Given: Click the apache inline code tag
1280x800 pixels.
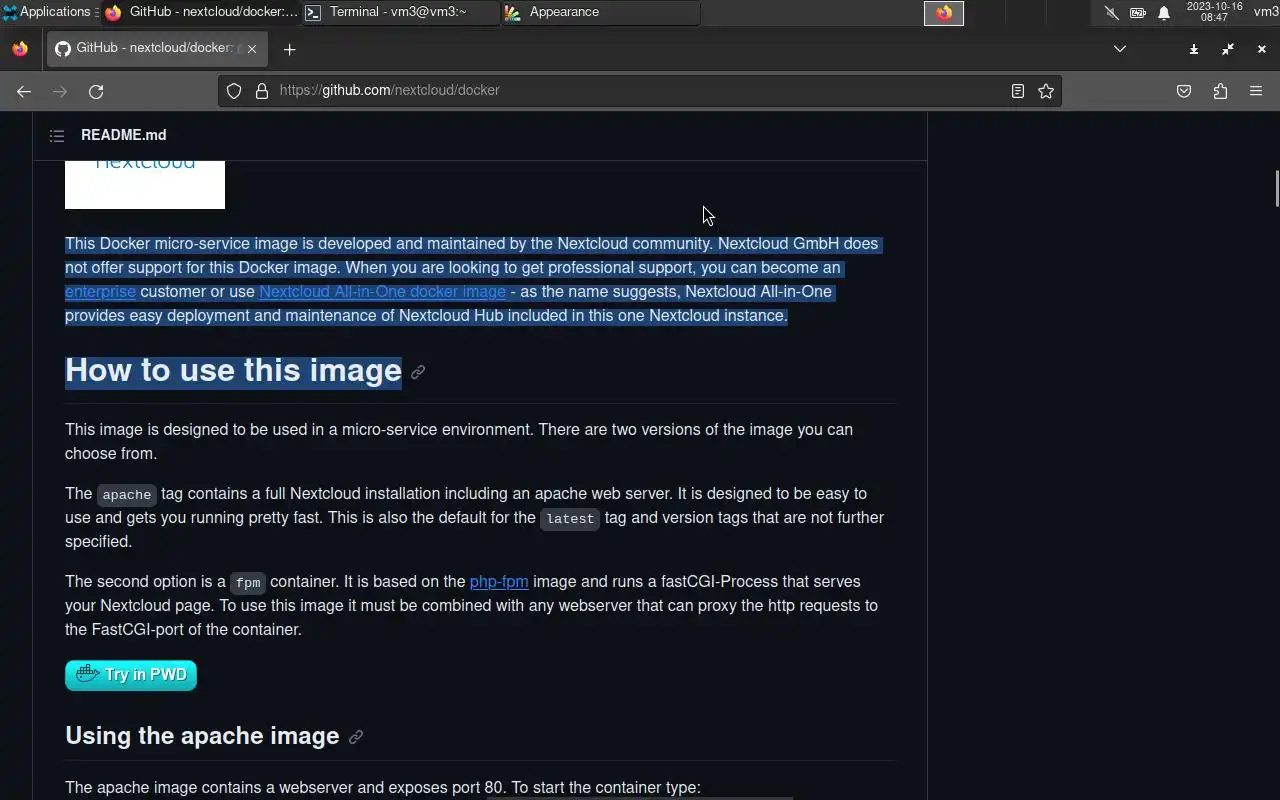Looking at the screenshot, I should point(127,495).
